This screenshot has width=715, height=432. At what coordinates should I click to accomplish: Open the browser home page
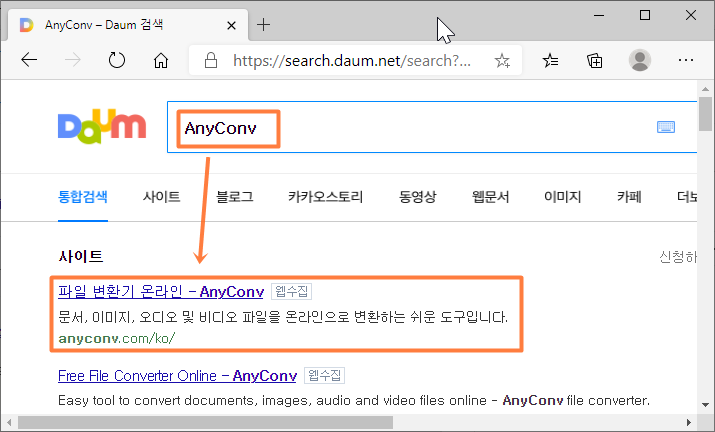(161, 60)
